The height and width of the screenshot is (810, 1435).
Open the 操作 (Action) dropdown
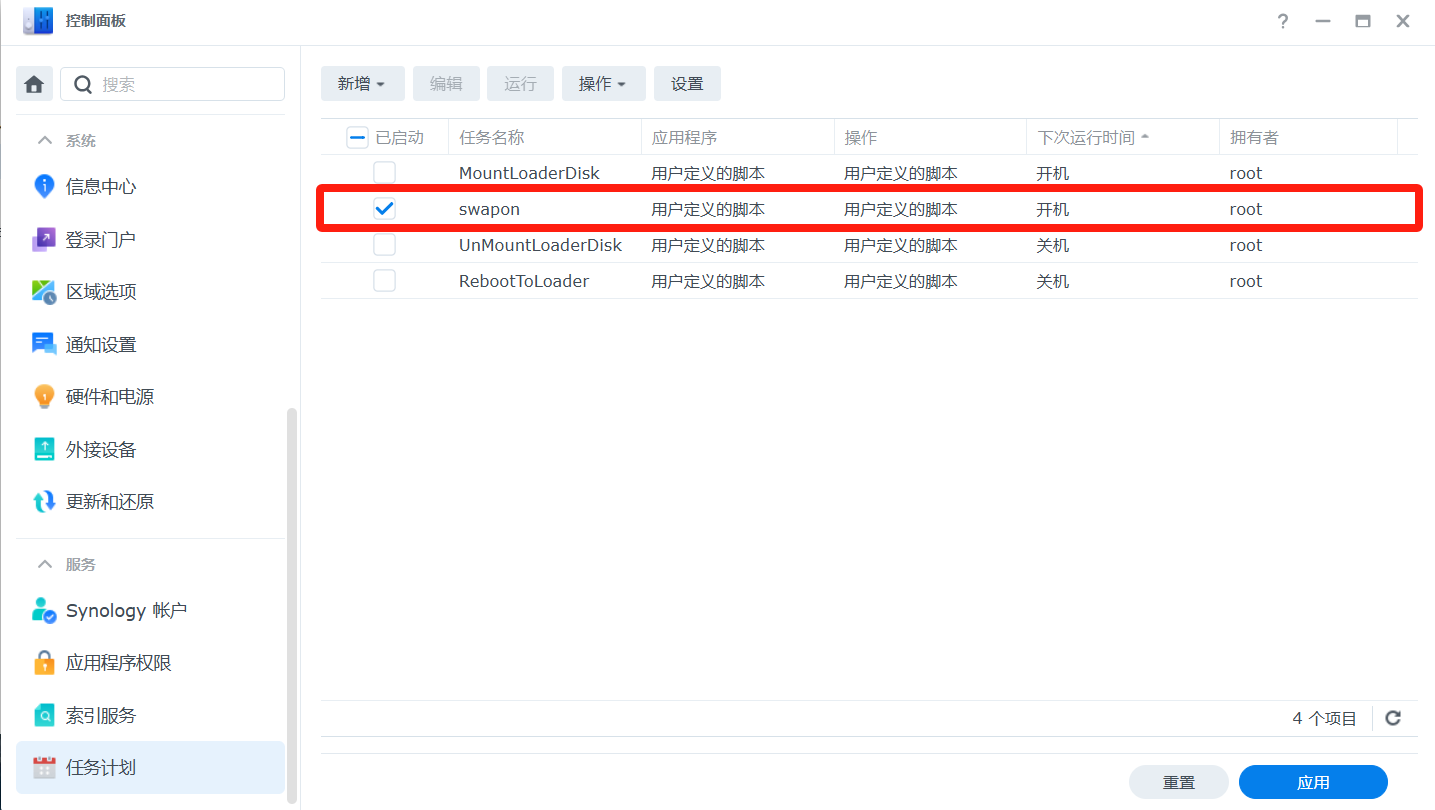(603, 84)
